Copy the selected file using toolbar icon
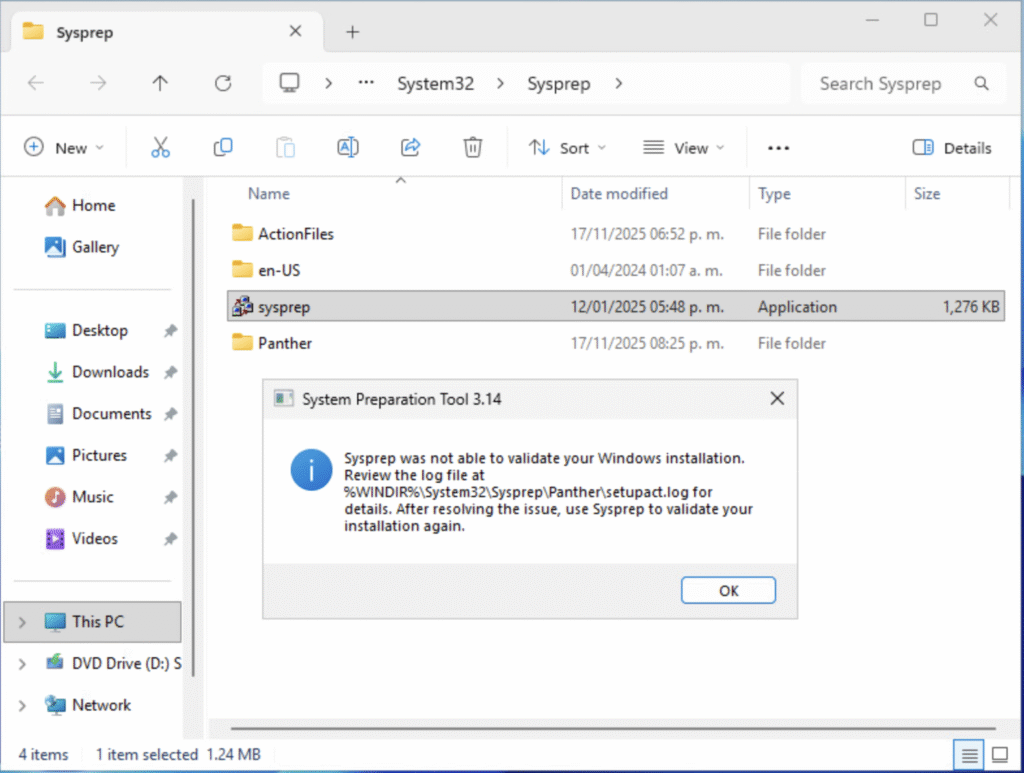This screenshot has width=1024, height=773. [x=222, y=147]
